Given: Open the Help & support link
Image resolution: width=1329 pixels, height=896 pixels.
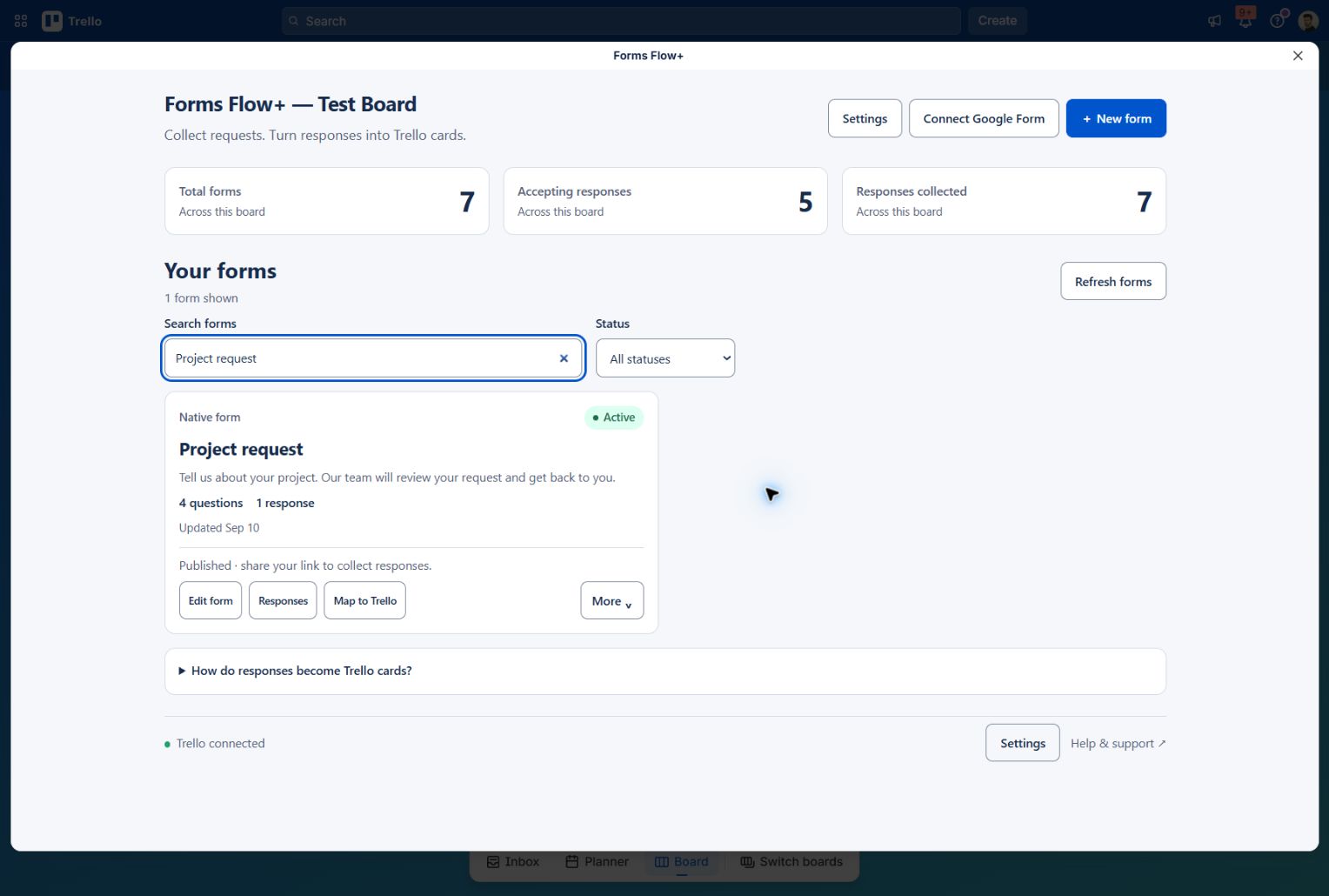Looking at the screenshot, I should 1118,743.
